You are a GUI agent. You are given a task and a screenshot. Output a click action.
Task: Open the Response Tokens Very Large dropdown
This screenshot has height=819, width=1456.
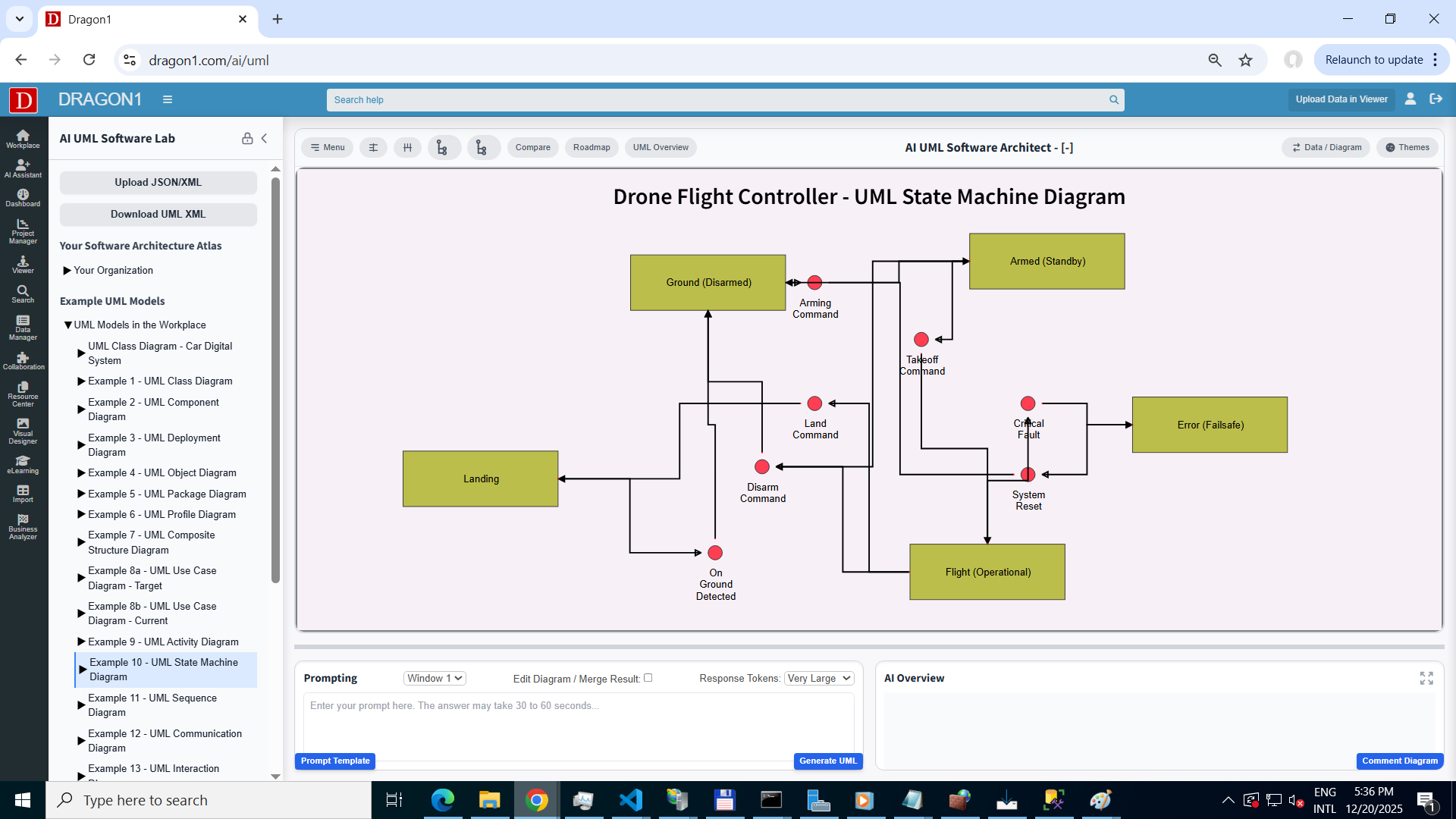click(819, 678)
